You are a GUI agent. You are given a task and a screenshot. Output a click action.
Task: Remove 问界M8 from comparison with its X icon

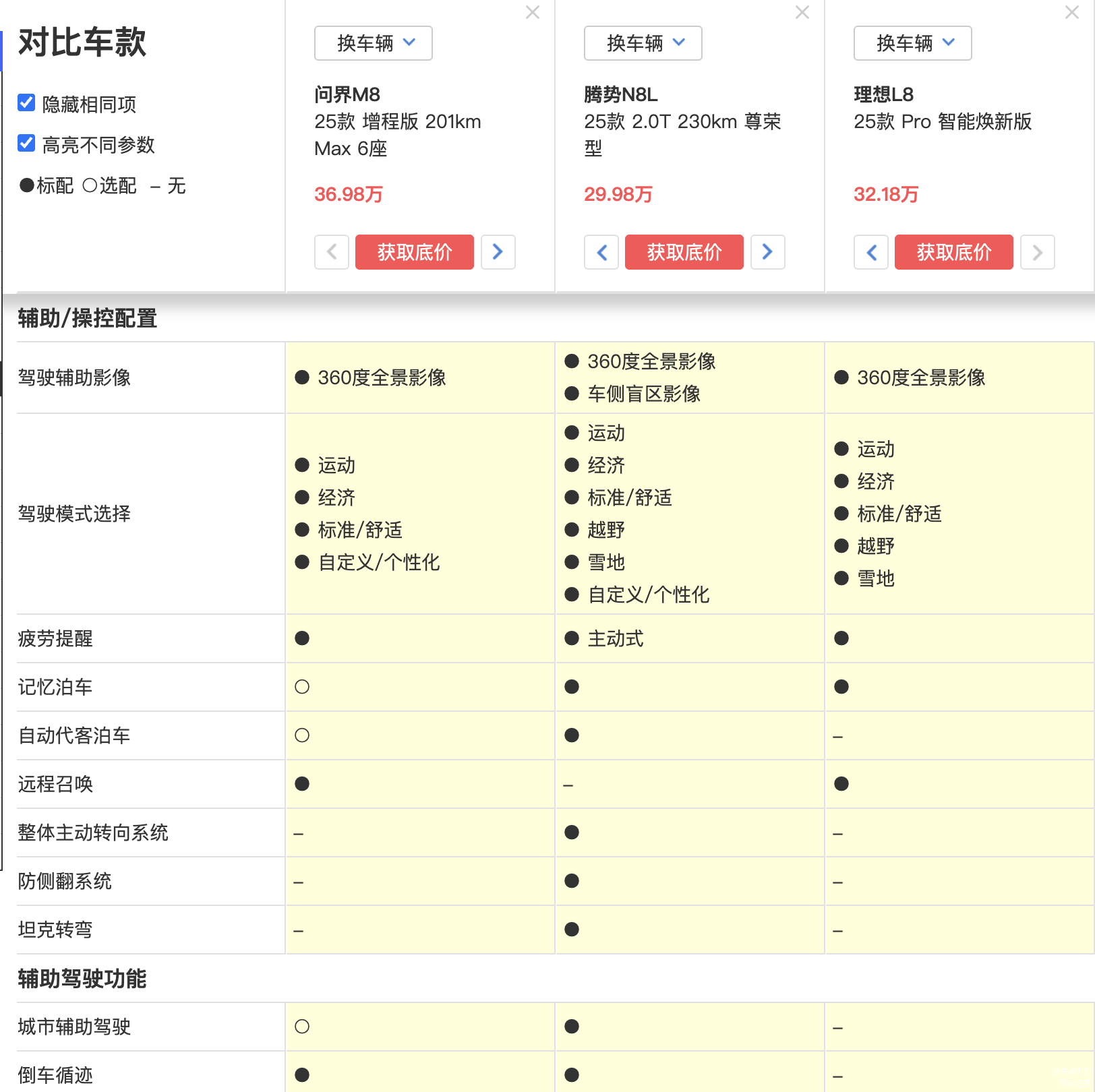(533, 12)
